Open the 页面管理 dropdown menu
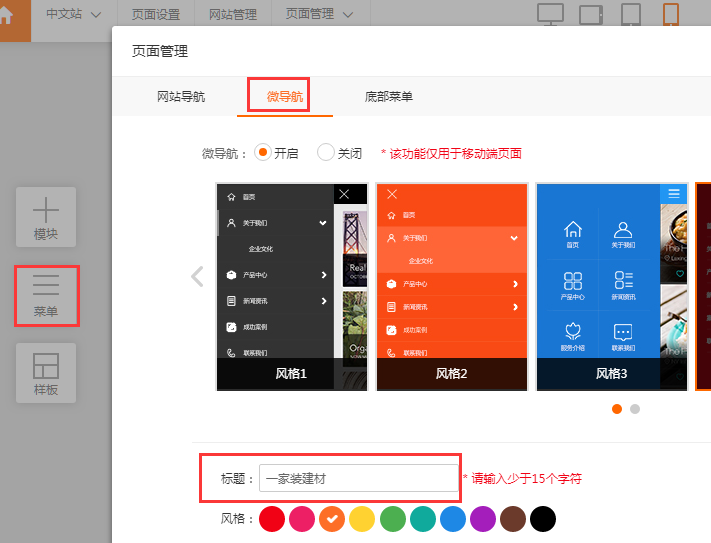Image resolution: width=711 pixels, height=543 pixels. (319, 14)
